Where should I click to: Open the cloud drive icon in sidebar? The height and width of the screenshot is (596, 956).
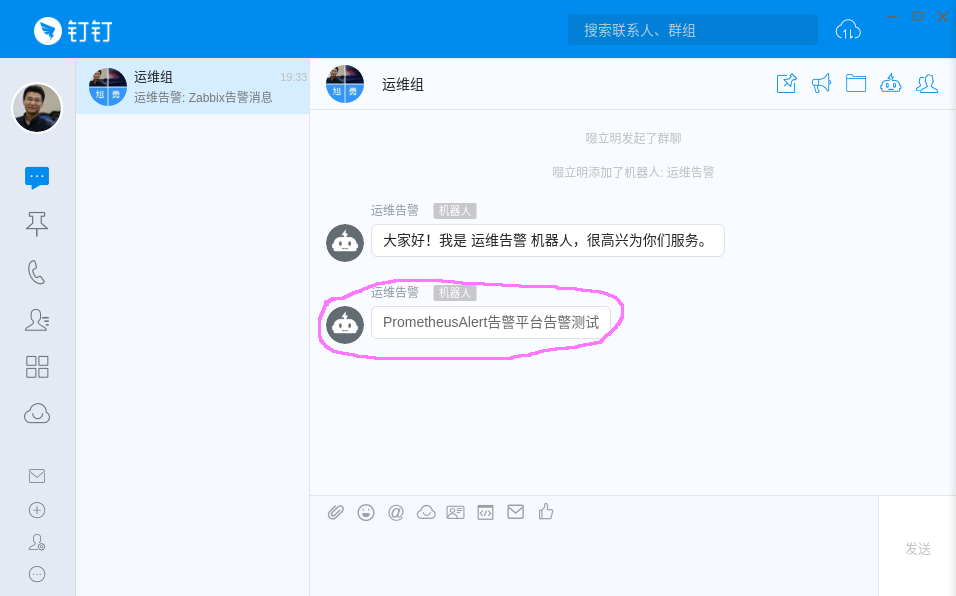37,413
